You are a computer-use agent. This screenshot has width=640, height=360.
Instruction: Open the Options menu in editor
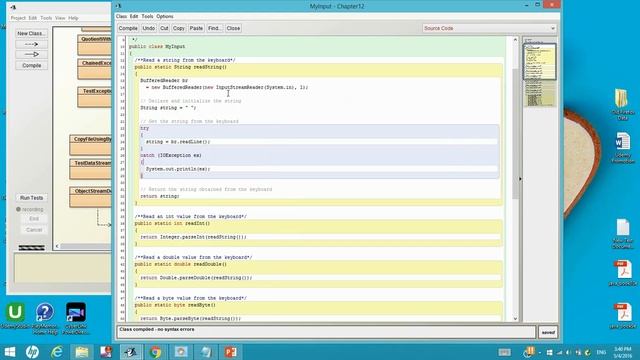coord(165,16)
